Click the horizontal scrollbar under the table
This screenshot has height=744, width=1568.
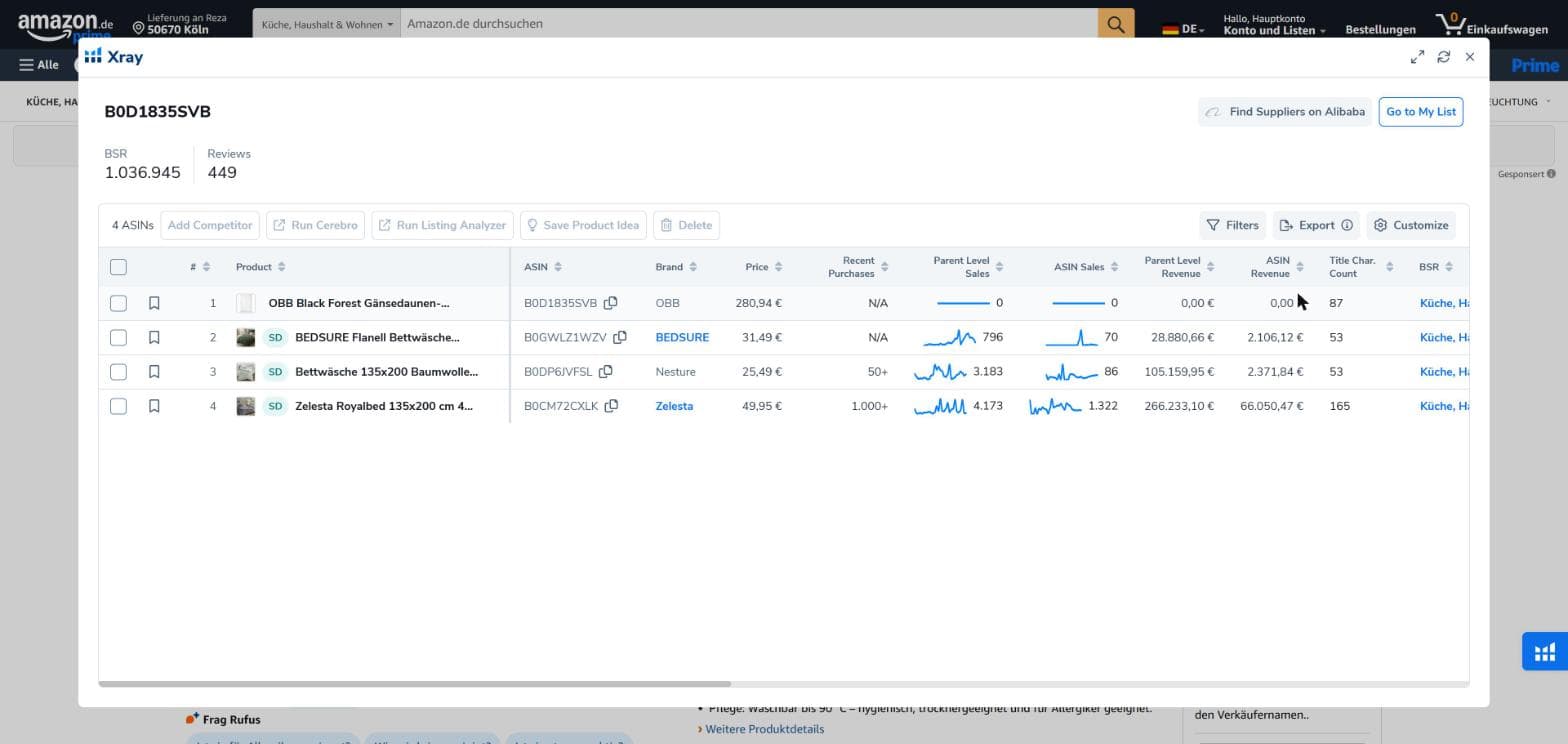(415, 684)
